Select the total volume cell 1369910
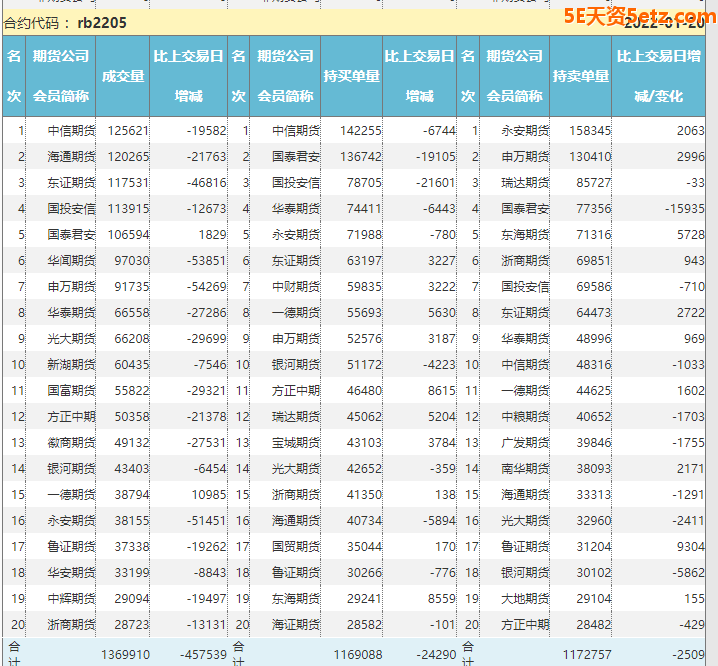This screenshot has height=666, width=718. coord(125,654)
